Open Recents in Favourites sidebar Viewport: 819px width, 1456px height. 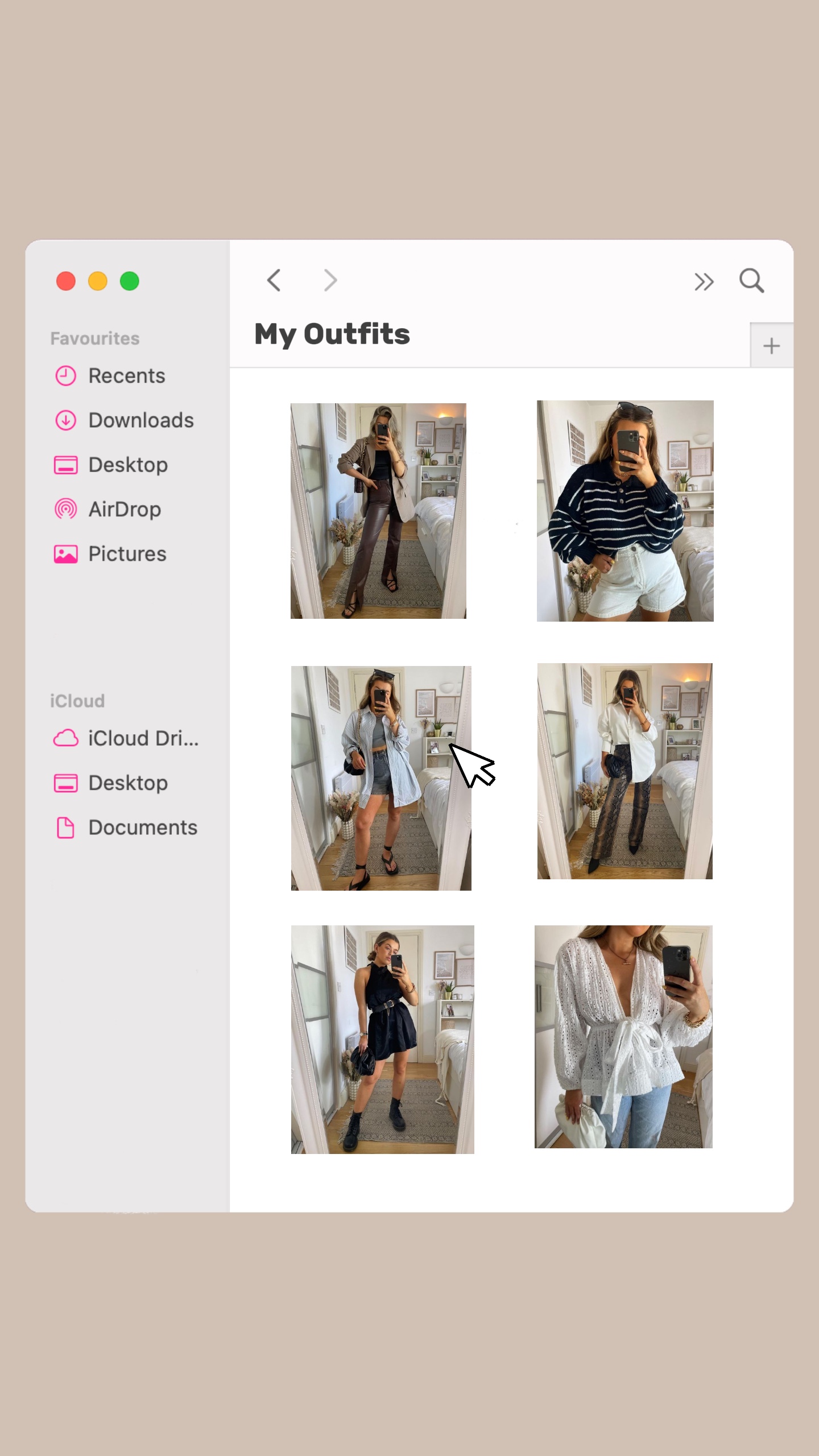tap(126, 376)
